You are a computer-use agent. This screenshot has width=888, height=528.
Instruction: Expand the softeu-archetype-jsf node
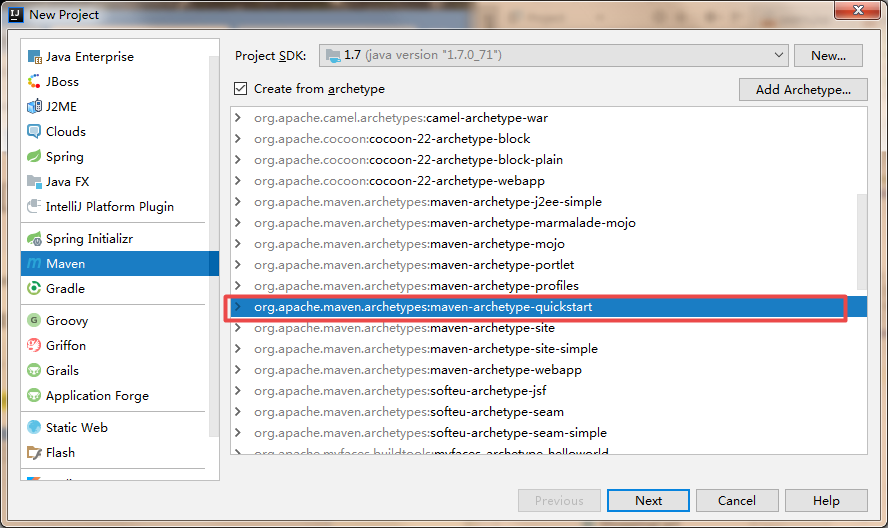click(238, 390)
